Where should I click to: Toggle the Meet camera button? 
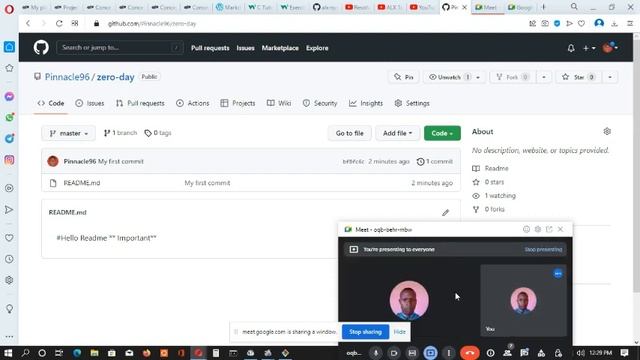(394, 353)
